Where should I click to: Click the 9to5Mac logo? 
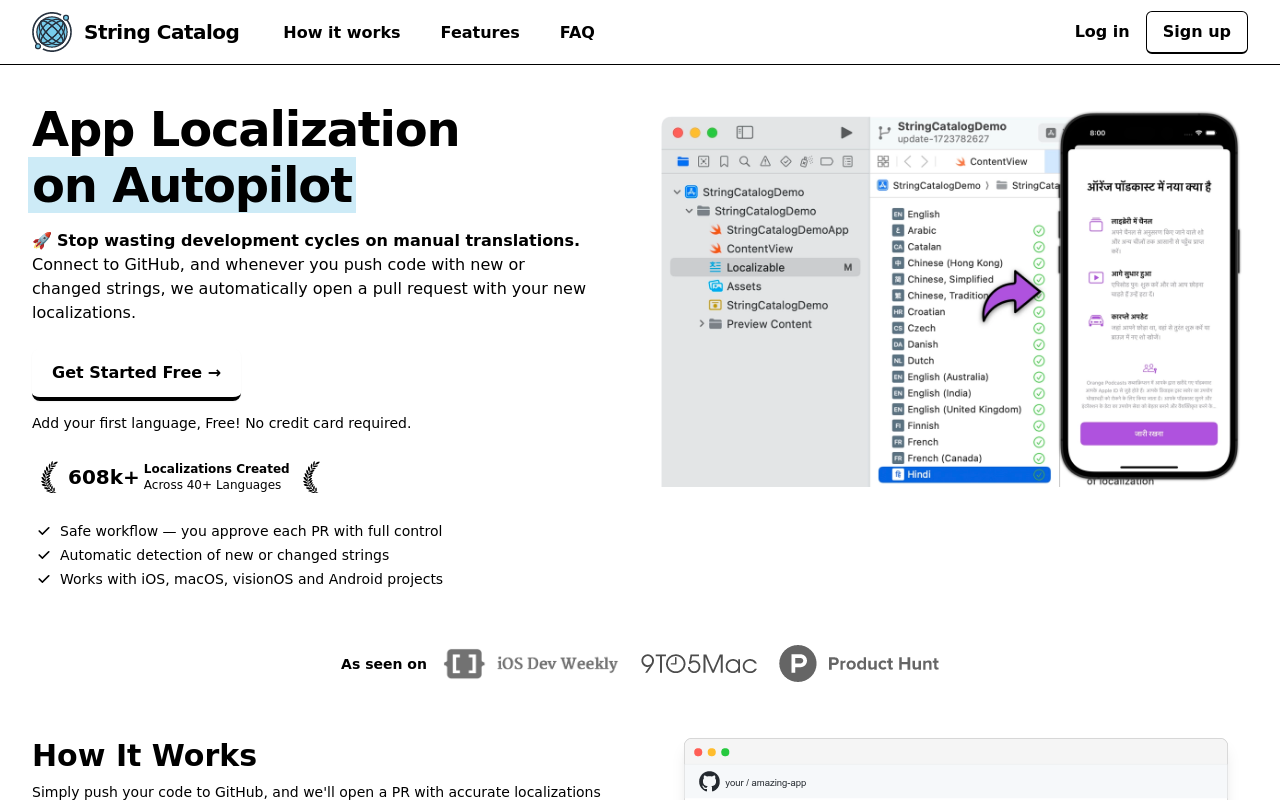[x=699, y=664]
